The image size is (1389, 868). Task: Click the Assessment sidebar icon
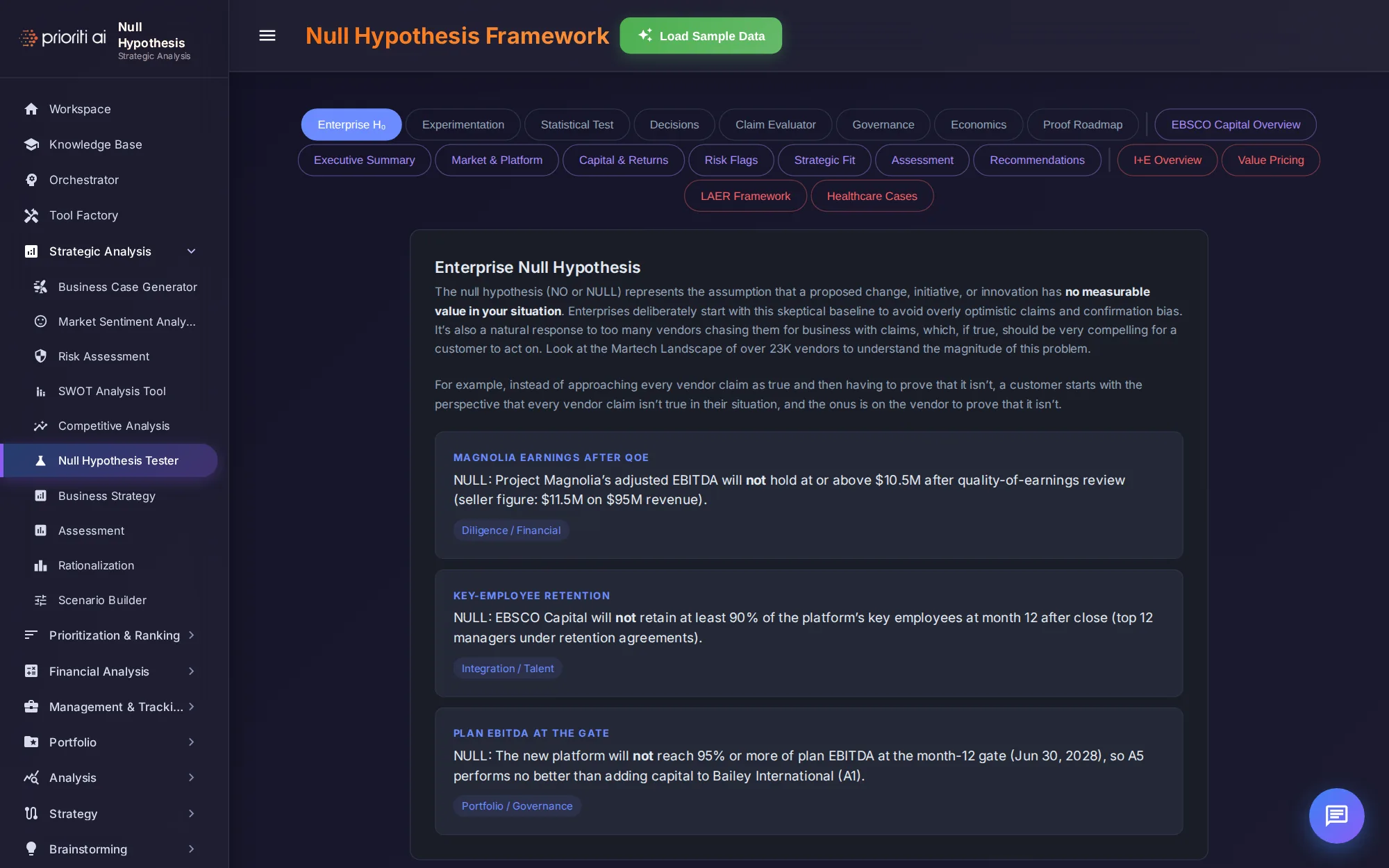tap(40, 531)
